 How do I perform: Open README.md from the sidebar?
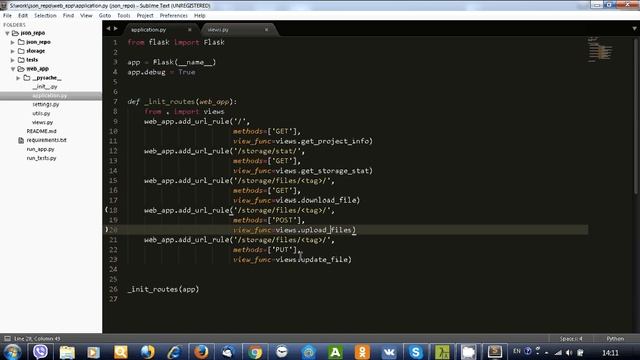coord(42,131)
